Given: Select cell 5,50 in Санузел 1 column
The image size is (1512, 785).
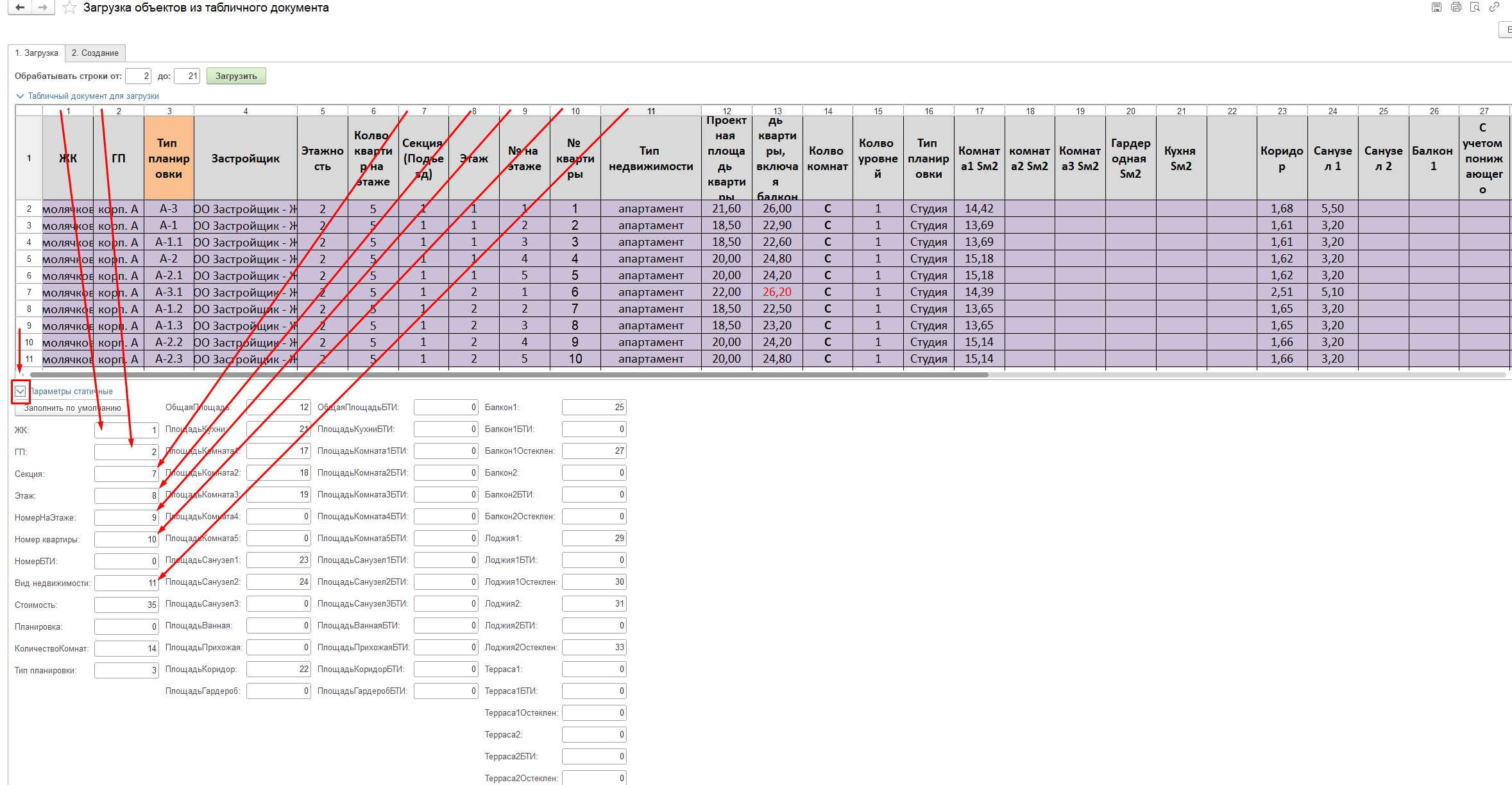Looking at the screenshot, I should tap(1332, 209).
